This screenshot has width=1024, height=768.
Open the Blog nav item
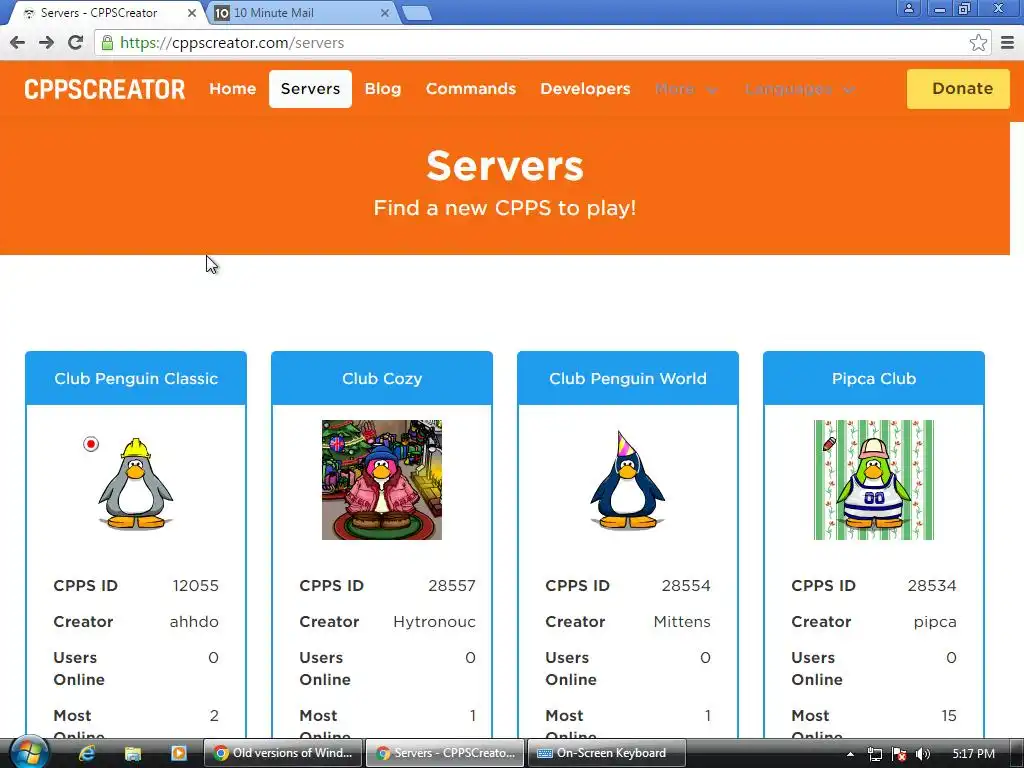[383, 89]
